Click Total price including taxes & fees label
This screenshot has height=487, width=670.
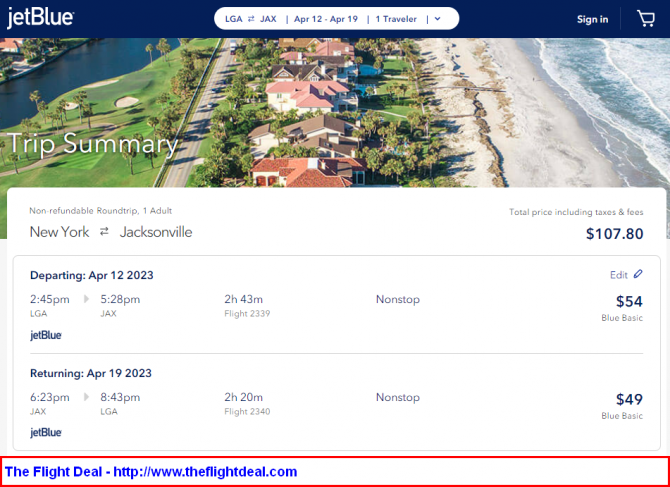pyautogui.click(x=576, y=212)
